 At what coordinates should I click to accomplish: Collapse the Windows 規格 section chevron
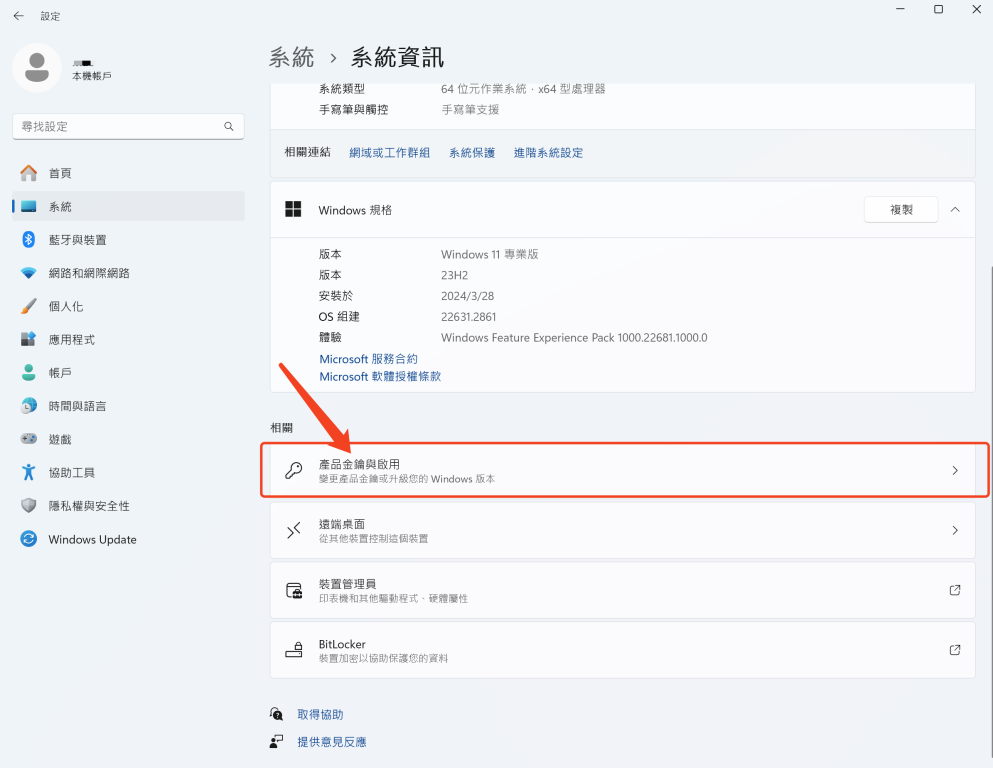955,210
